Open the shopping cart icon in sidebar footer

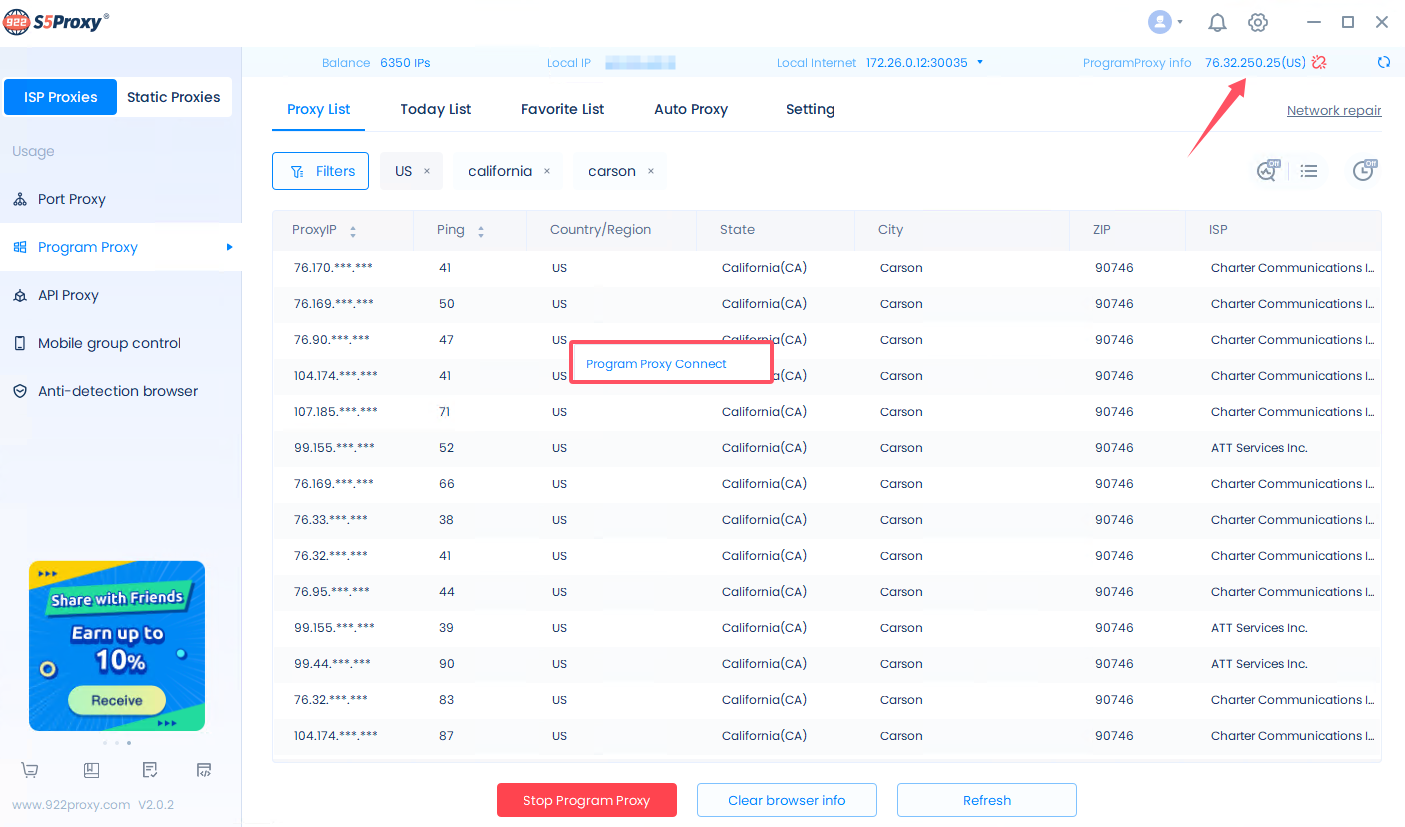click(30, 770)
